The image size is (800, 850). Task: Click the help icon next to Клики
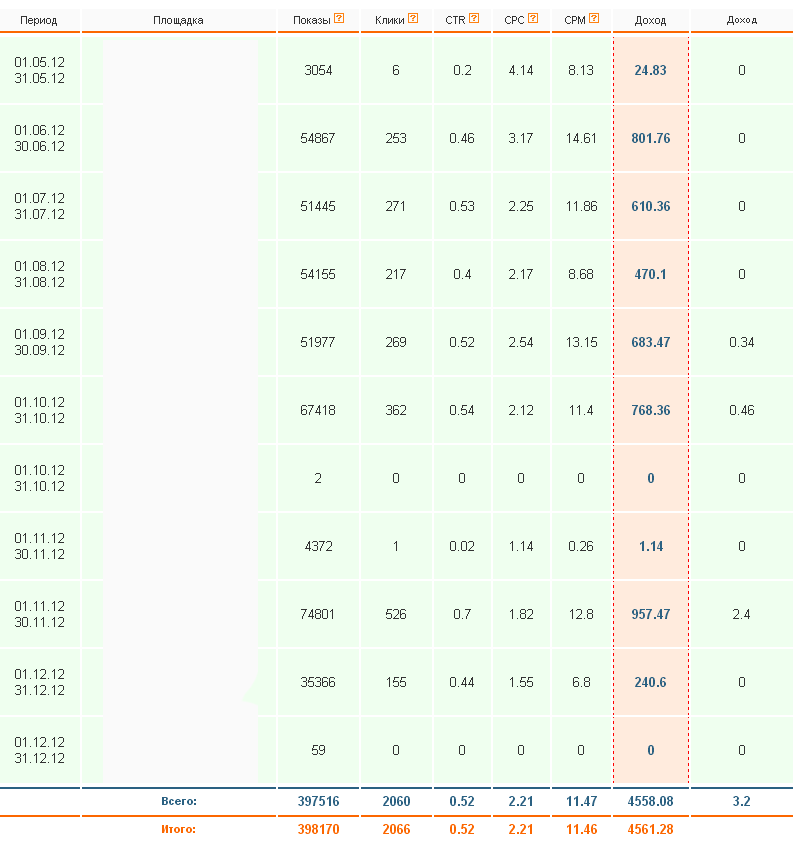click(x=413, y=18)
